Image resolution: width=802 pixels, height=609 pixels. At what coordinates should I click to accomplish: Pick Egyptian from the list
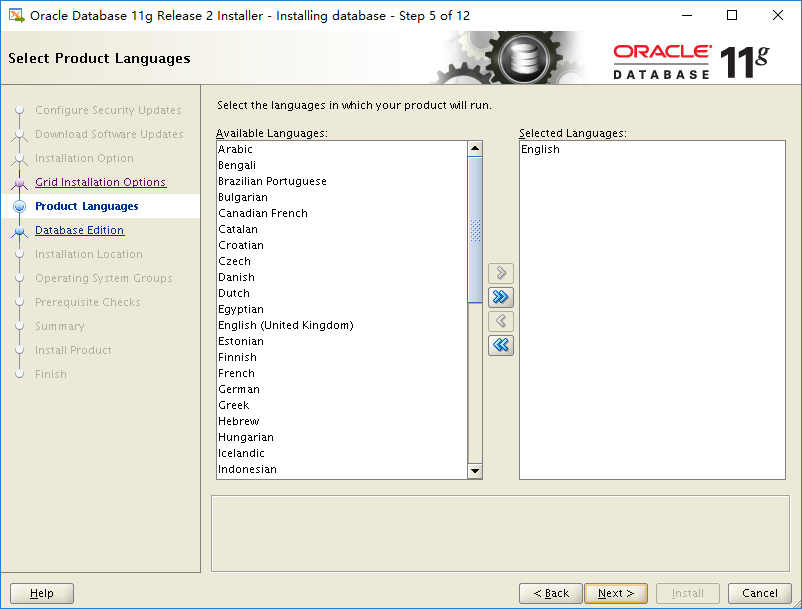342,309
